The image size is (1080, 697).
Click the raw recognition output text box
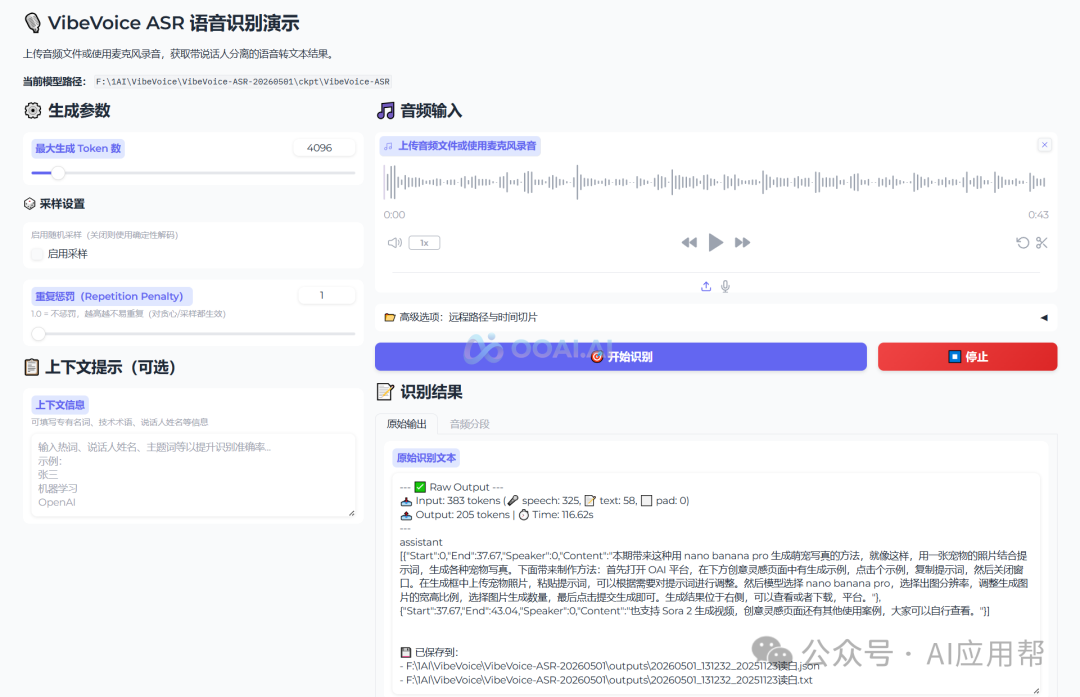coord(716,583)
